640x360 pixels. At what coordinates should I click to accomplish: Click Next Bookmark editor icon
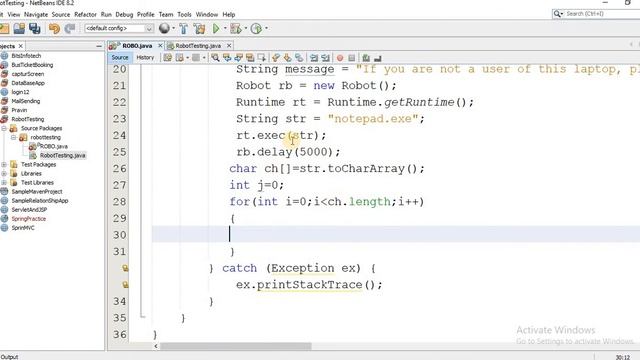tap(287, 58)
